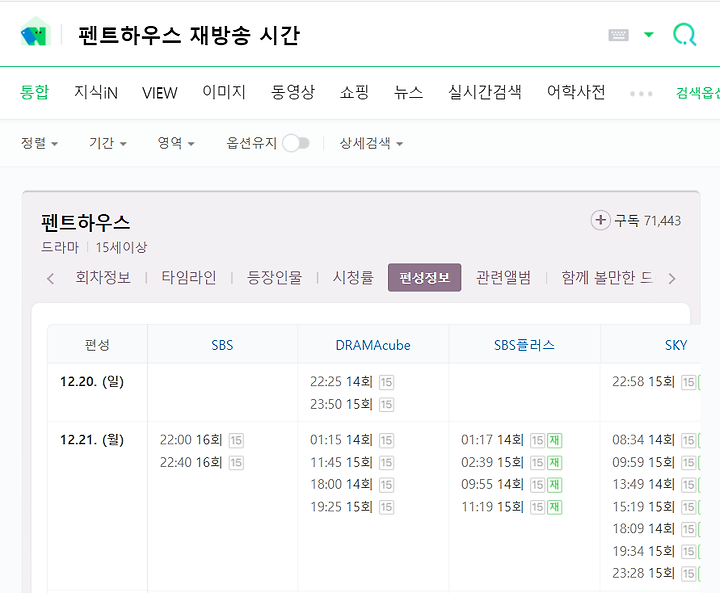Image resolution: width=720 pixels, height=593 pixels.
Task: Click the 구독 71,443 subscriber count
Action: [x=647, y=221]
